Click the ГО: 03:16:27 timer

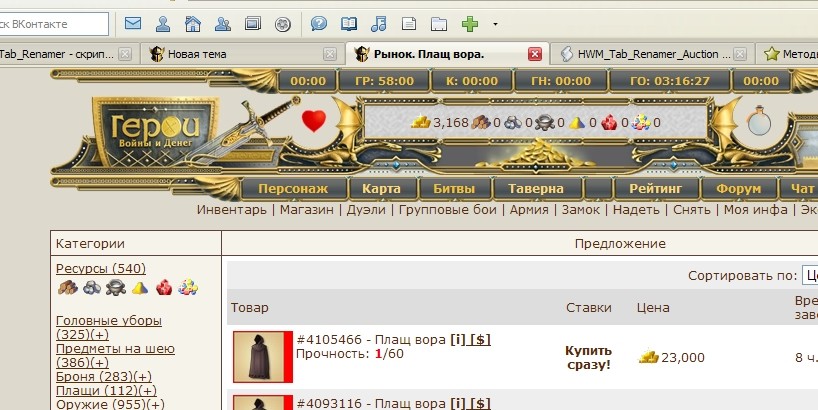click(670, 81)
